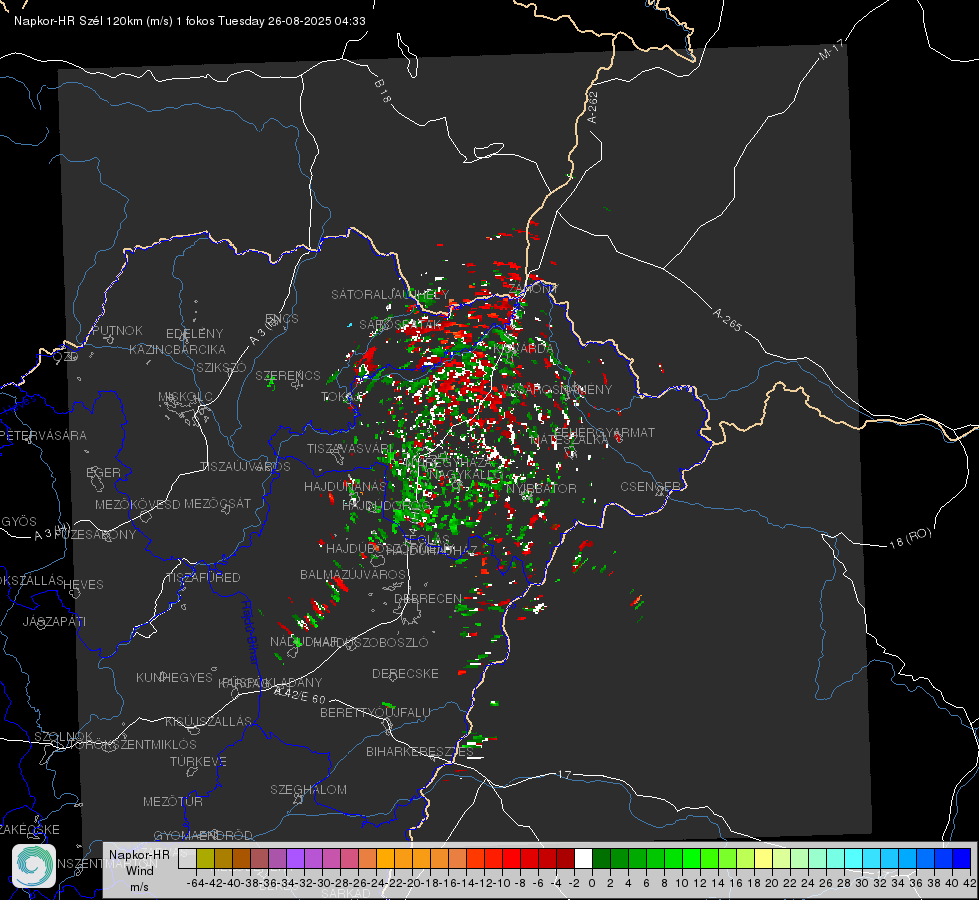This screenshot has width=979, height=900.
Task: Click the swirl weather logo icon
Action: coord(34,866)
